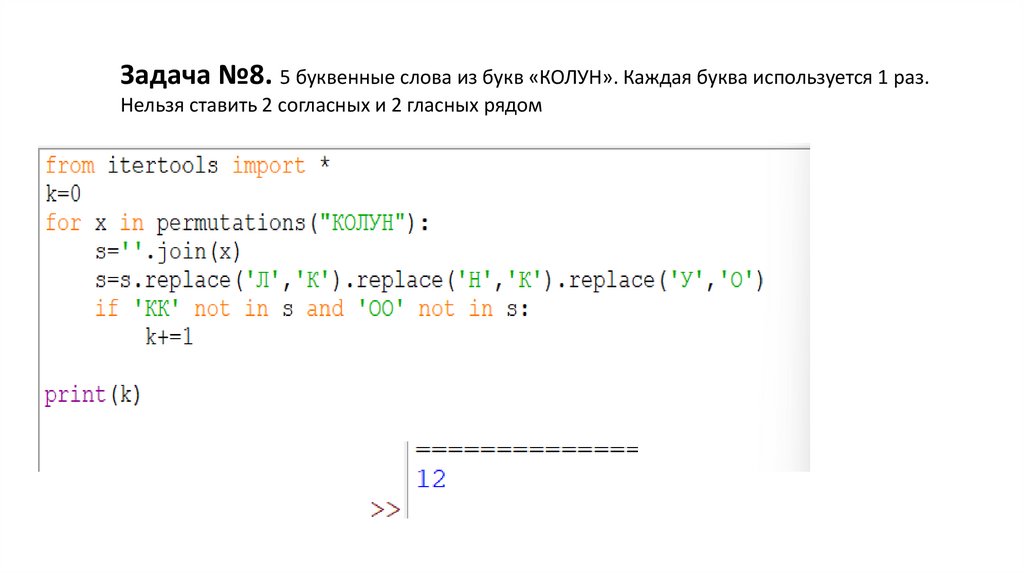The height and width of the screenshot is (574, 1024).
Task: Click the shell prompt '>>'
Action: (x=385, y=509)
